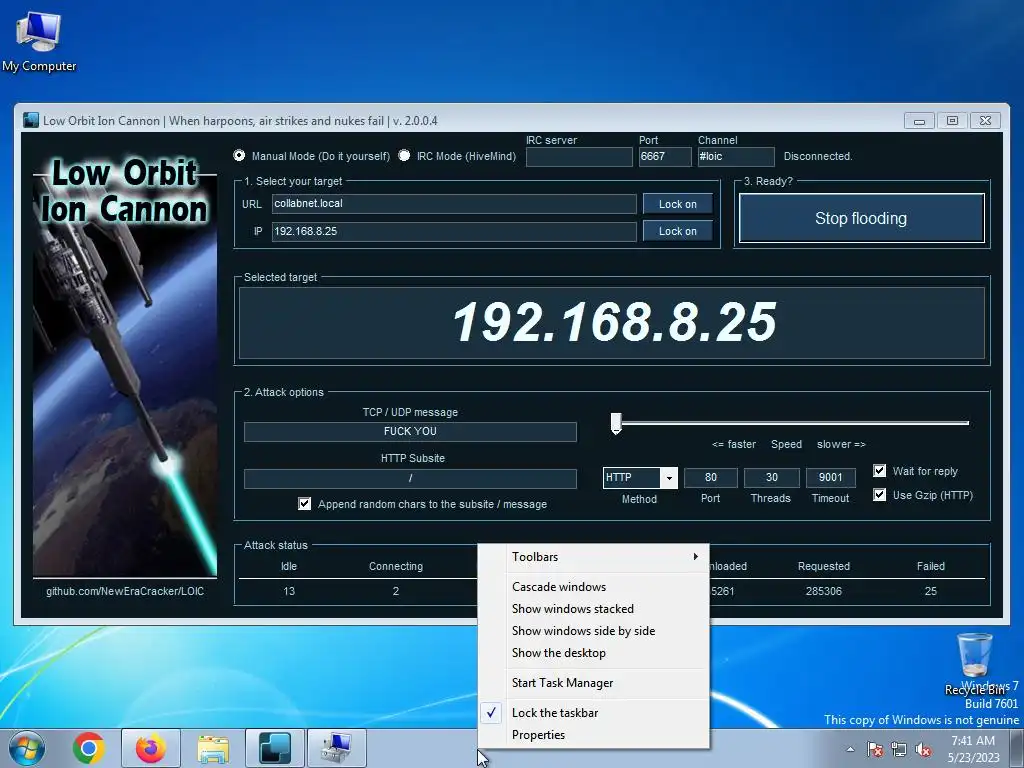
Task: Click the Timeout field 9001
Action: (831, 478)
